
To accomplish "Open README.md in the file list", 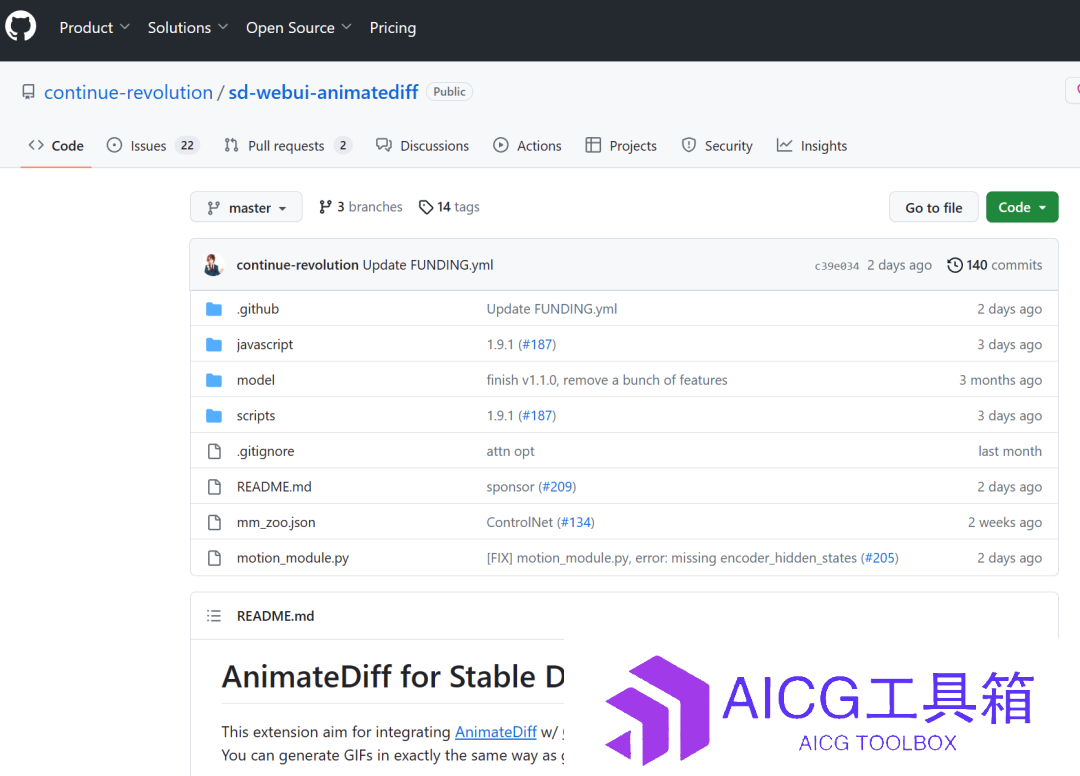I will pos(274,487).
